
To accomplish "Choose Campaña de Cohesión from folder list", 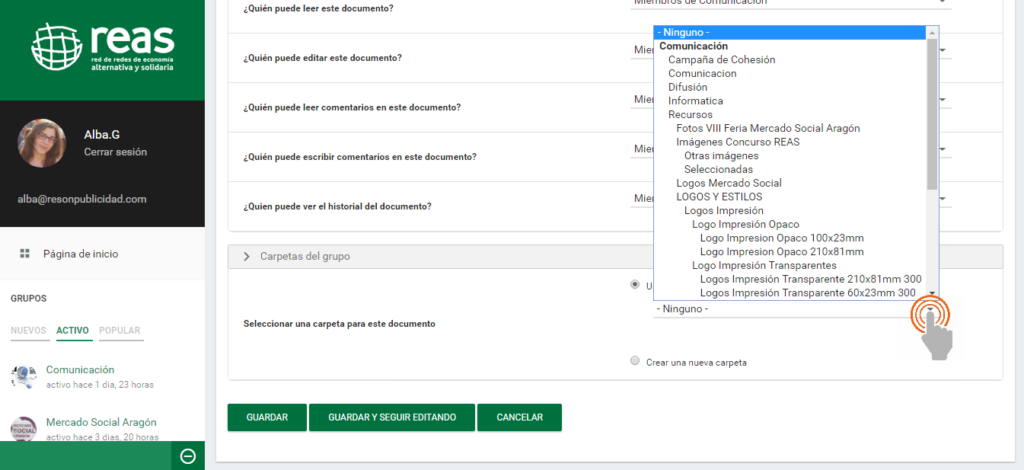I will point(721,60).
